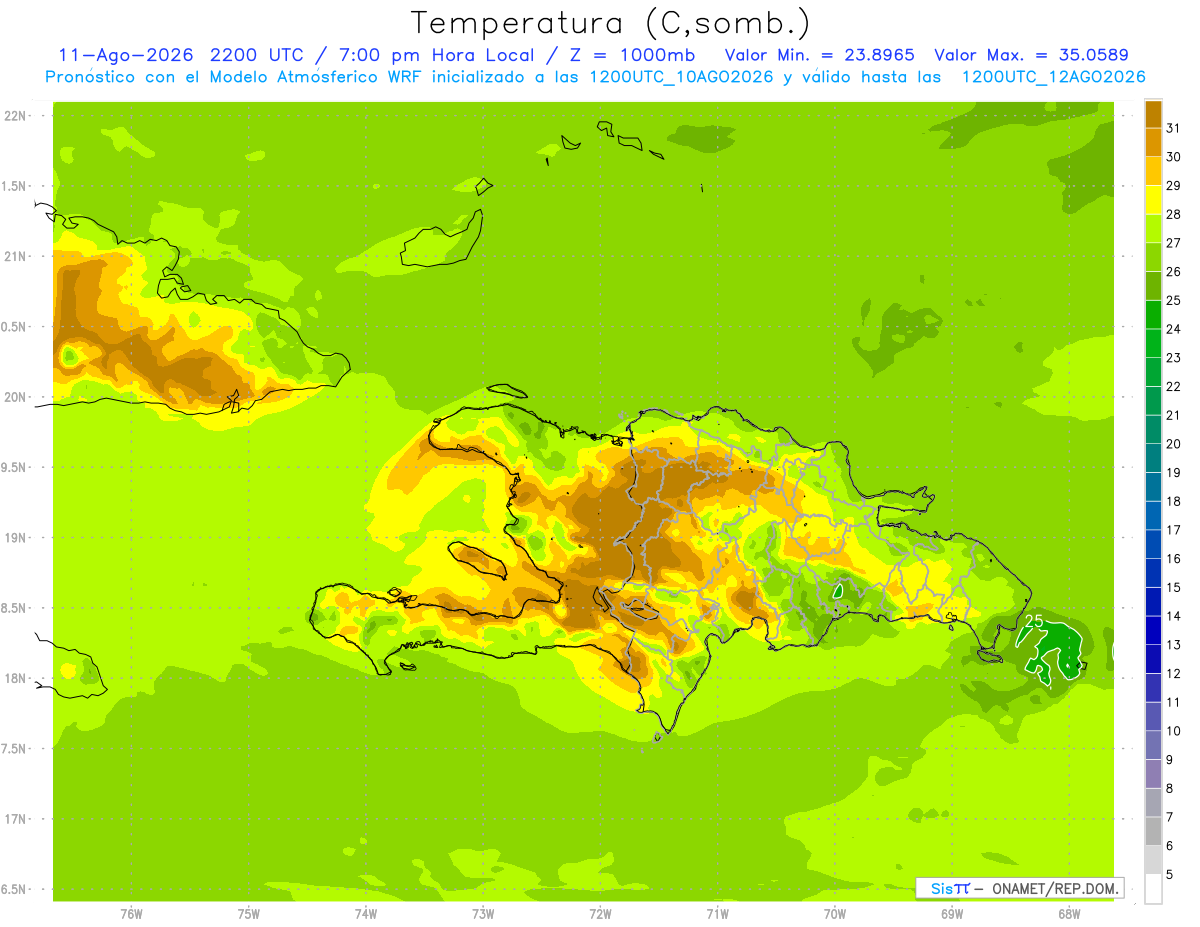Click the "75W" longitude label
The height and width of the screenshot is (927, 1200).
coord(248,914)
